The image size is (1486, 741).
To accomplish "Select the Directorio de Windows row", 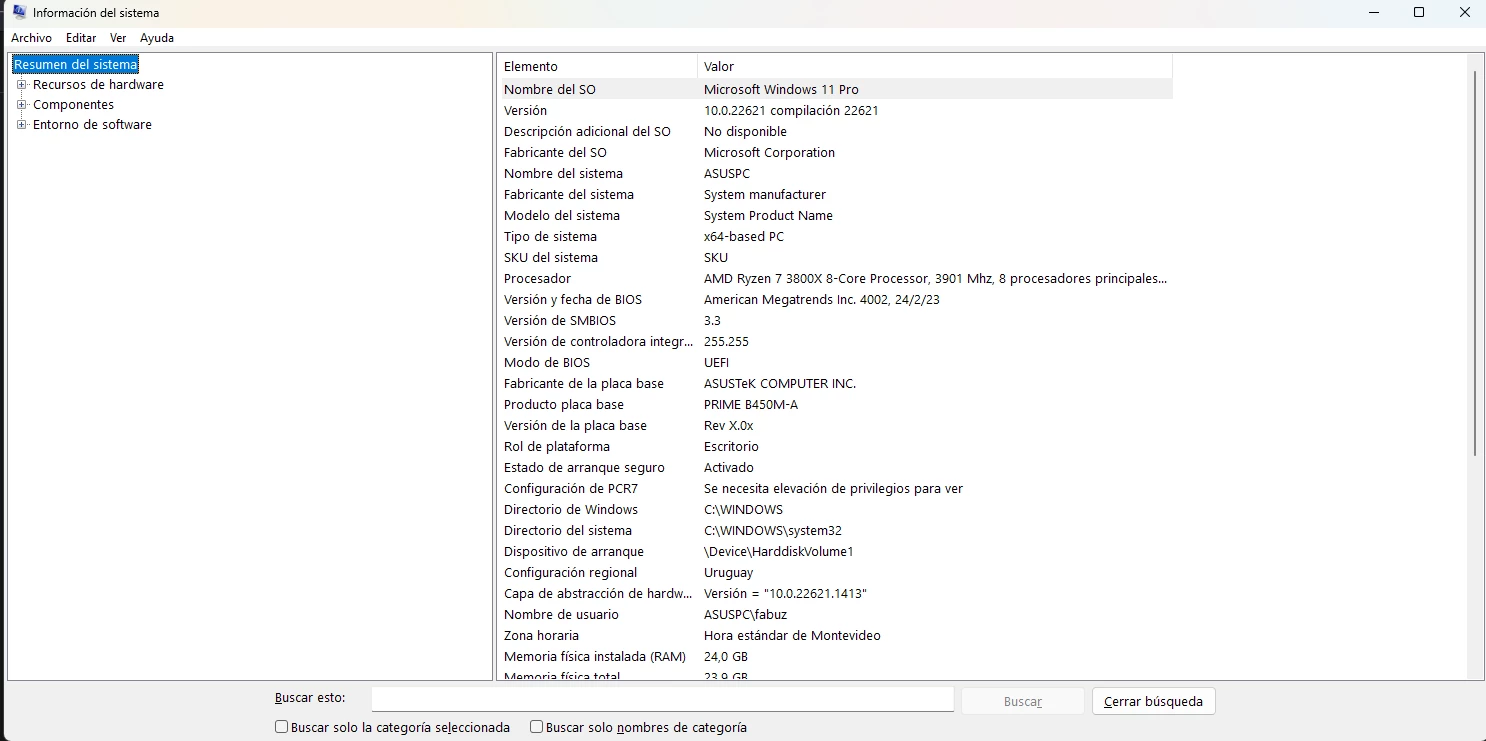I will coord(835,509).
